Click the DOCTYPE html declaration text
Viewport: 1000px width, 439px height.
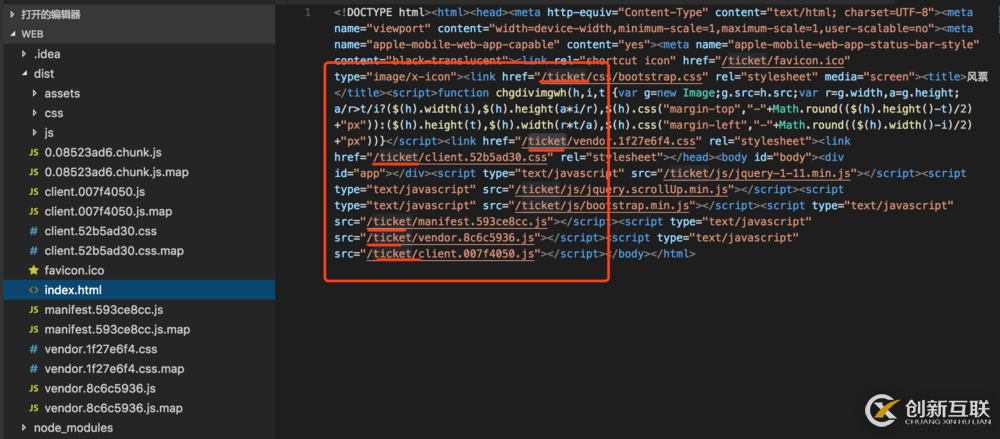(x=383, y=12)
